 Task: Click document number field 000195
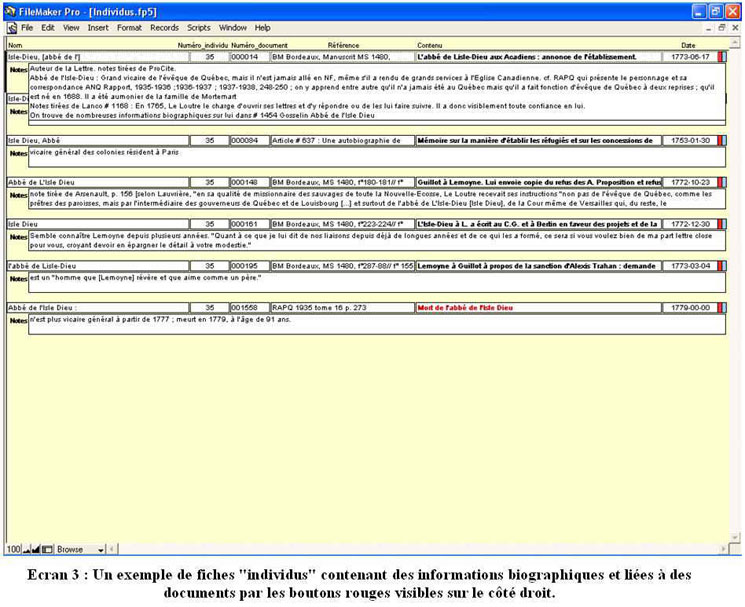pos(249,266)
